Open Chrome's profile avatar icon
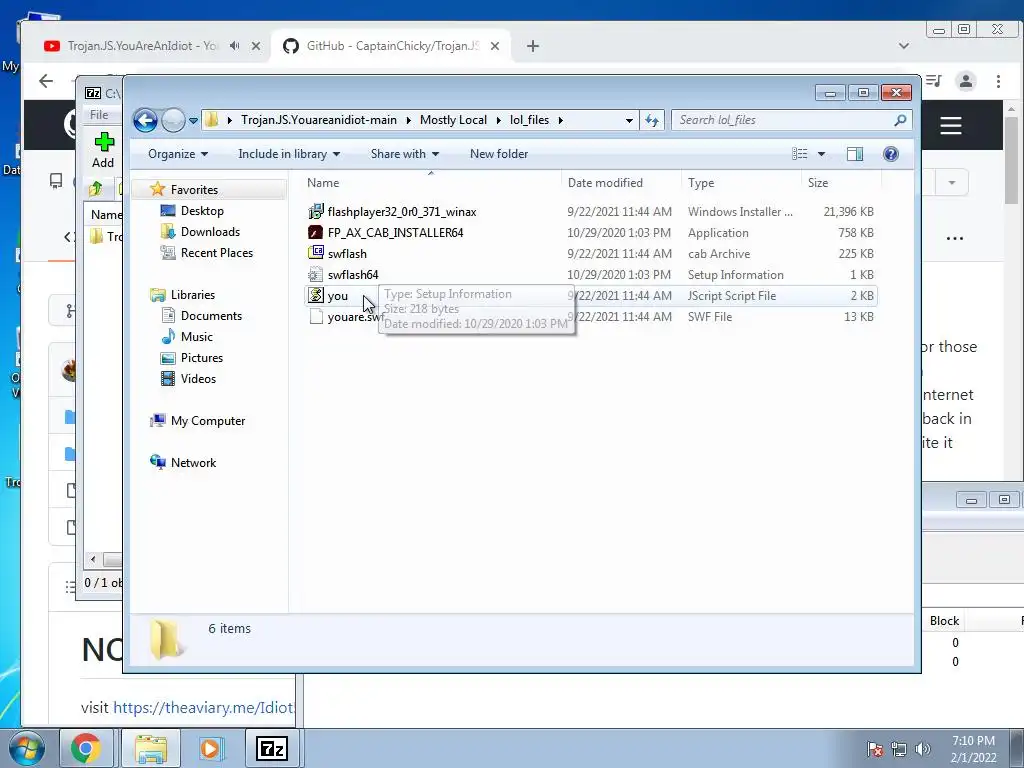Screen dimensions: 1024x768 click(966, 81)
